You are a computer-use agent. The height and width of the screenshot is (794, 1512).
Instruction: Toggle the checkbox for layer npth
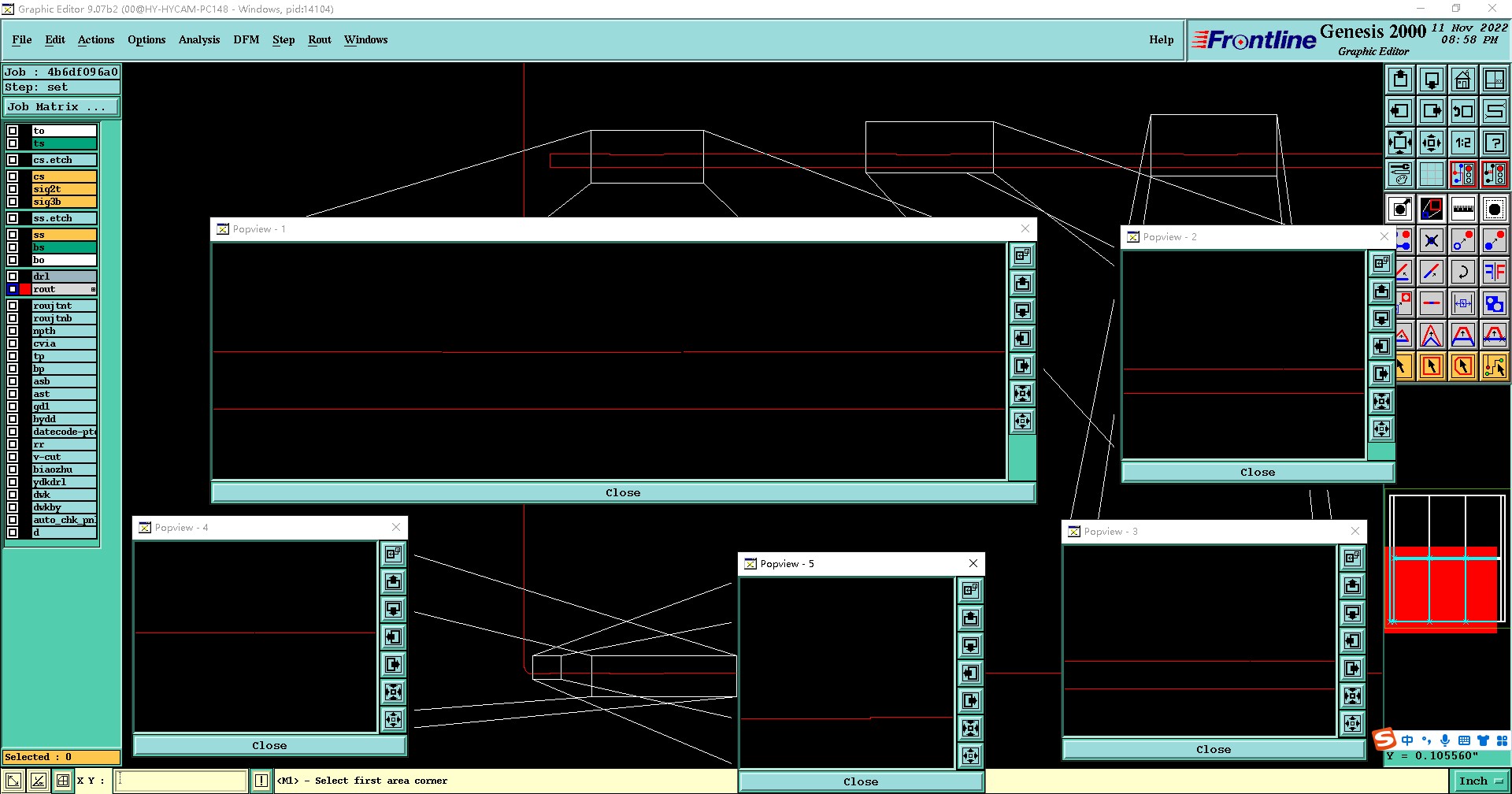[13, 331]
